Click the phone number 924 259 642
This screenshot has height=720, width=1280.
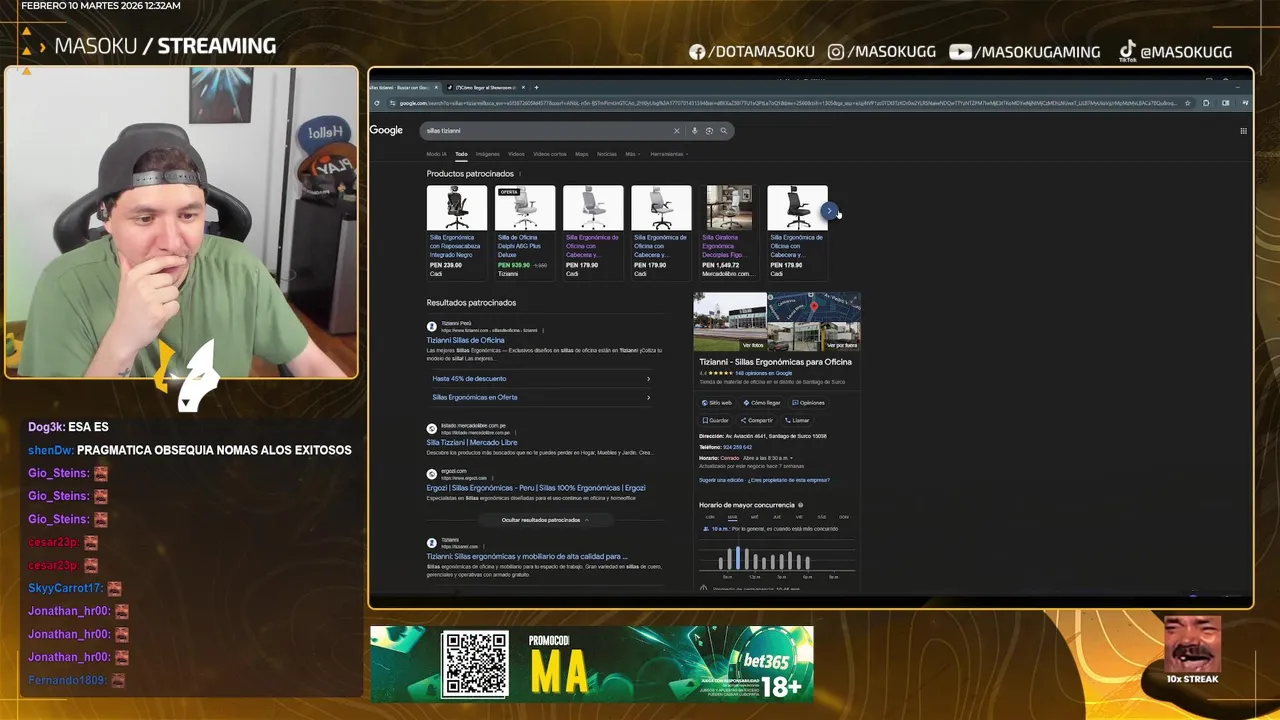coord(737,447)
